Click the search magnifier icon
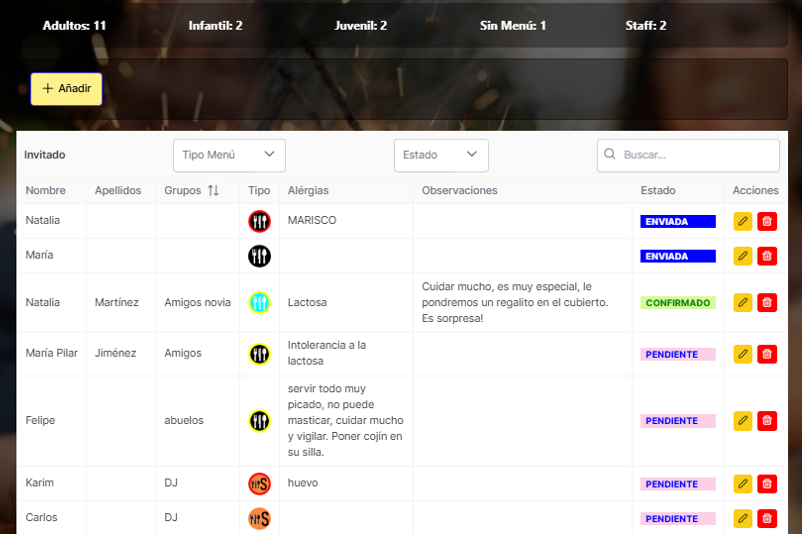 (x=610, y=154)
